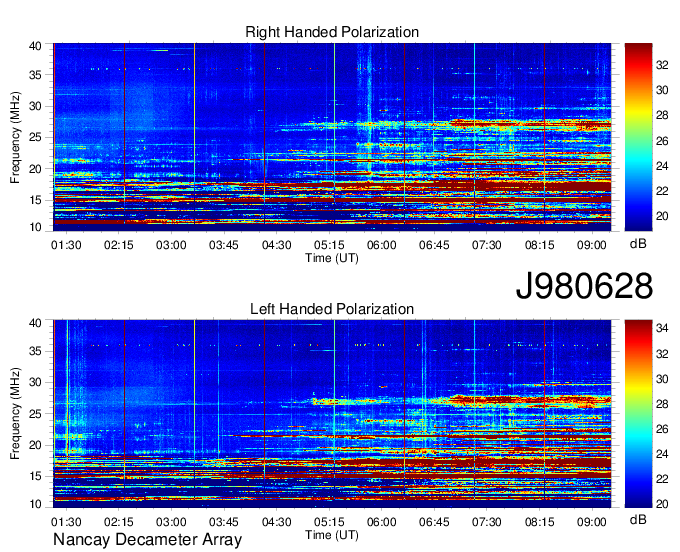The width and height of the screenshot is (680, 552).
Task: Click the 03:45 time tick of Right Handed plot
Action: (224, 245)
